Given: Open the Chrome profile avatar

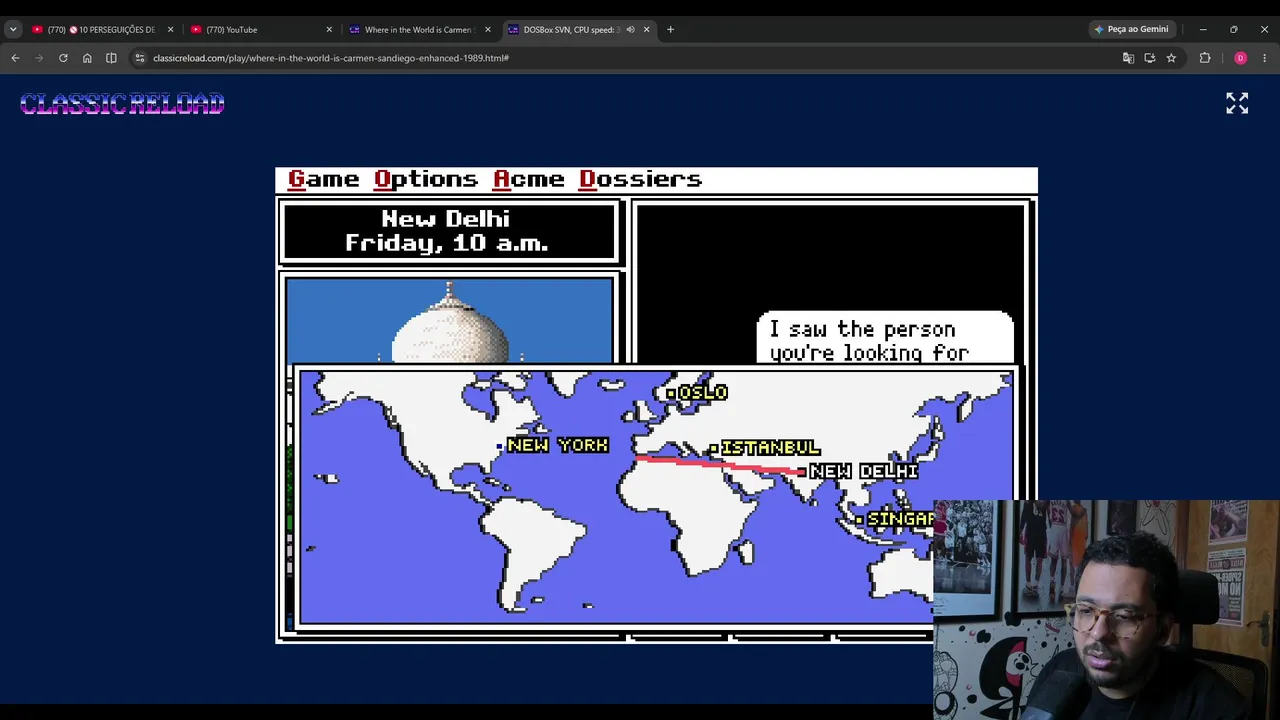Looking at the screenshot, I should pos(1240,58).
